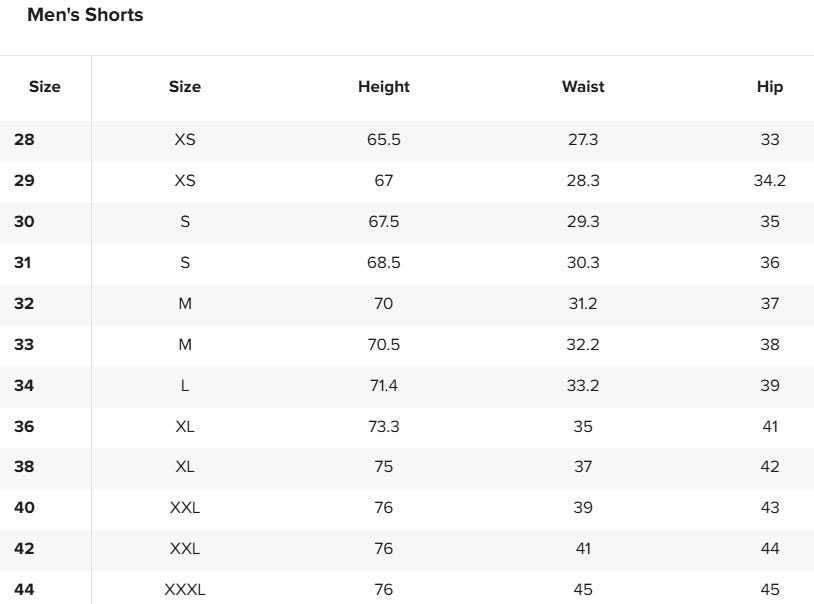The width and height of the screenshot is (814, 604).
Task: Click the XXXL size cell
Action: click(x=185, y=590)
